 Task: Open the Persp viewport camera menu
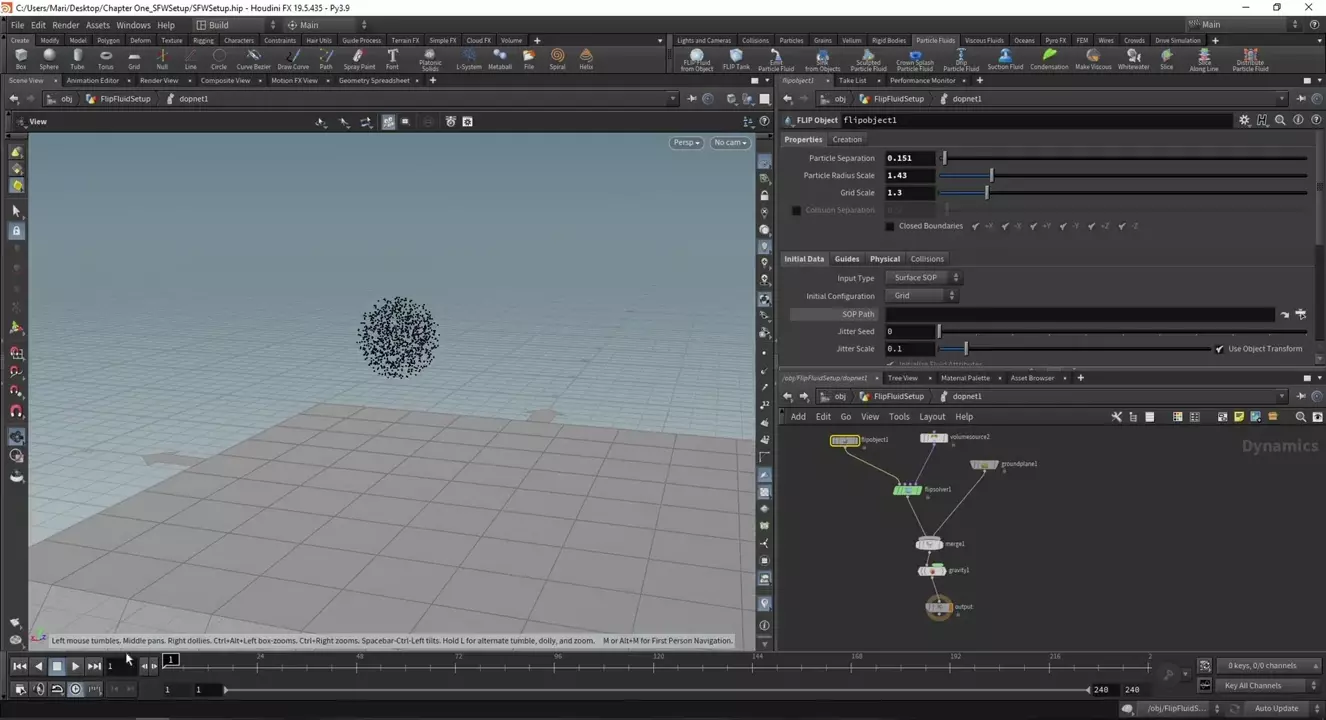point(686,143)
